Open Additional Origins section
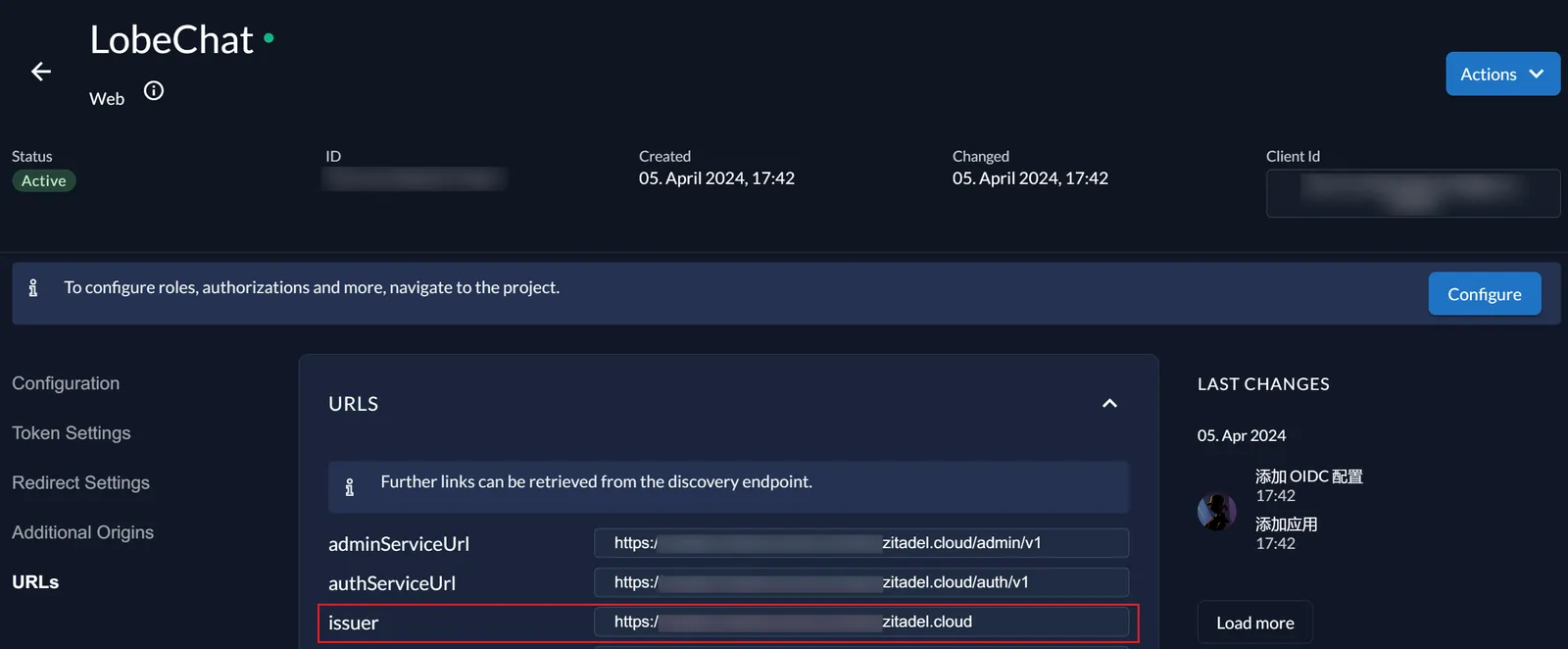Viewport: 1568px width, 649px height. (82, 532)
